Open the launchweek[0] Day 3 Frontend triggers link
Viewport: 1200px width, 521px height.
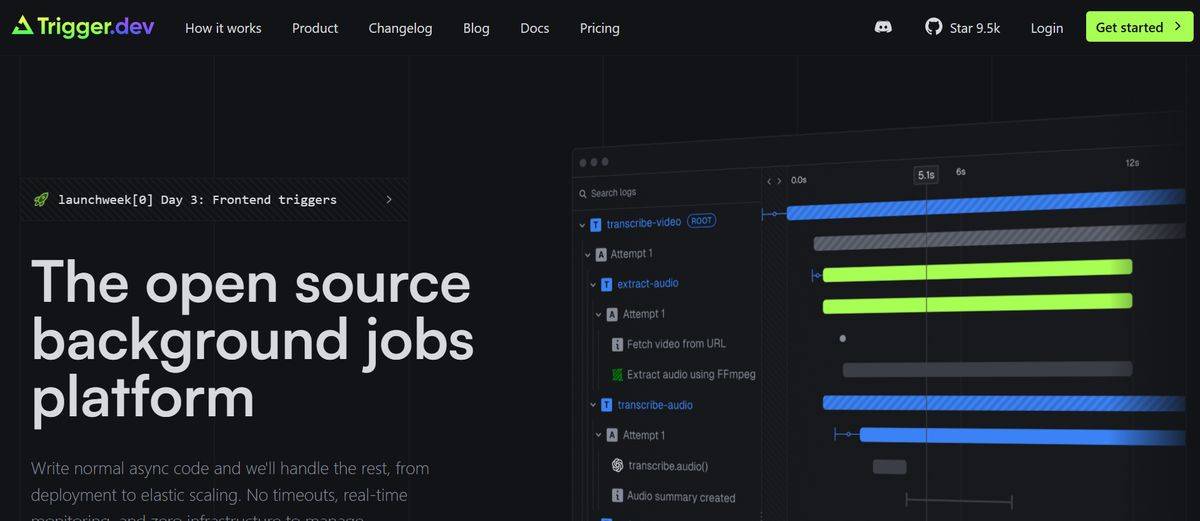pyautogui.click(x=213, y=199)
